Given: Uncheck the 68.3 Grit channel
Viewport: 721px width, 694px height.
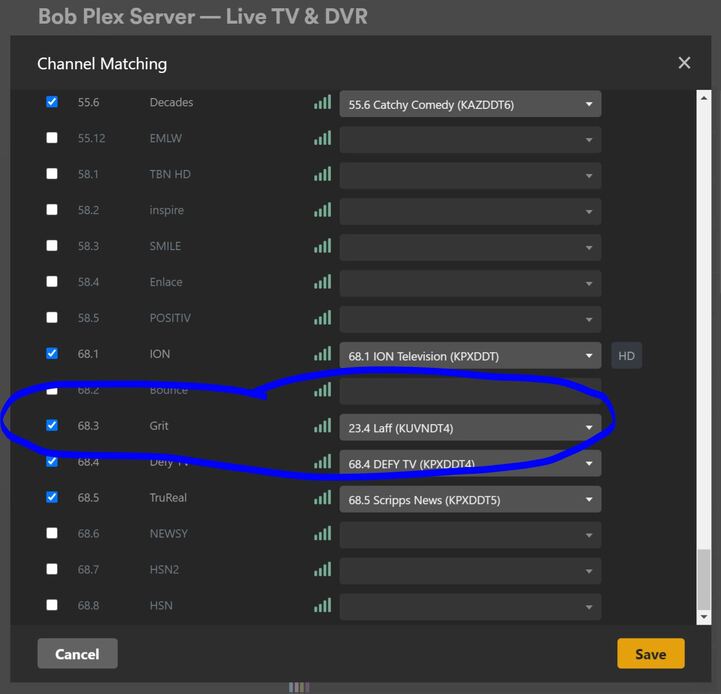Looking at the screenshot, I should pyautogui.click(x=52, y=425).
